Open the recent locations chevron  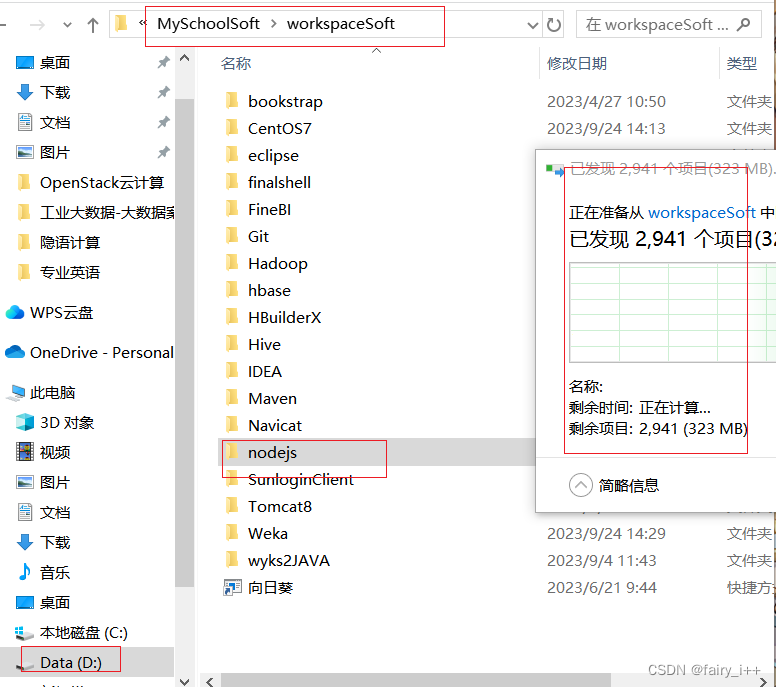[67, 25]
